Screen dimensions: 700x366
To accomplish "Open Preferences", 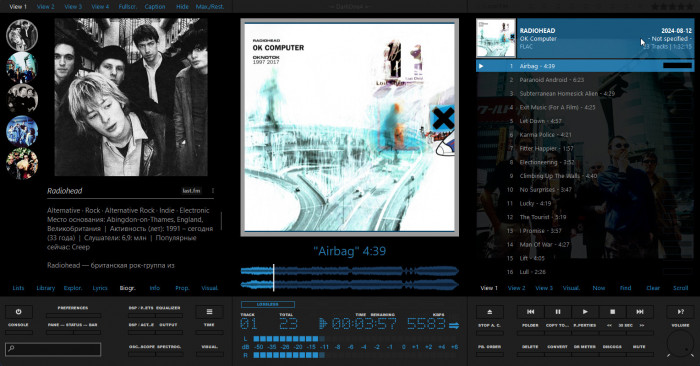I will click(73, 315).
